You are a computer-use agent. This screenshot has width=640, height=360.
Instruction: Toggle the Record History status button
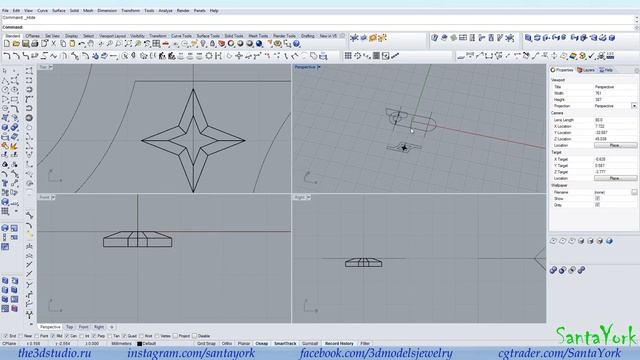[x=339, y=344]
